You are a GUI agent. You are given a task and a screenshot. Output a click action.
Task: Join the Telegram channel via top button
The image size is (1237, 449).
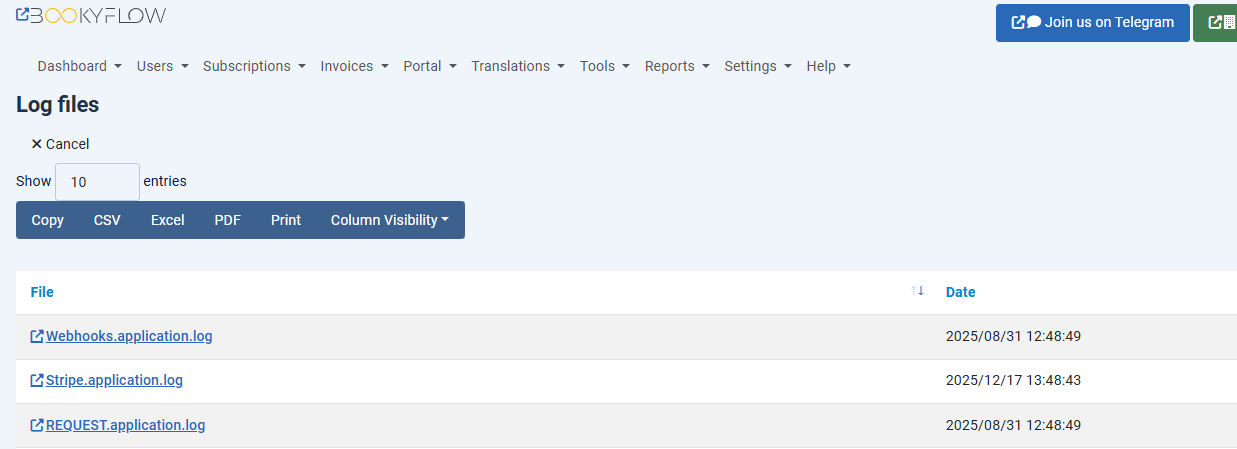click(x=1092, y=22)
